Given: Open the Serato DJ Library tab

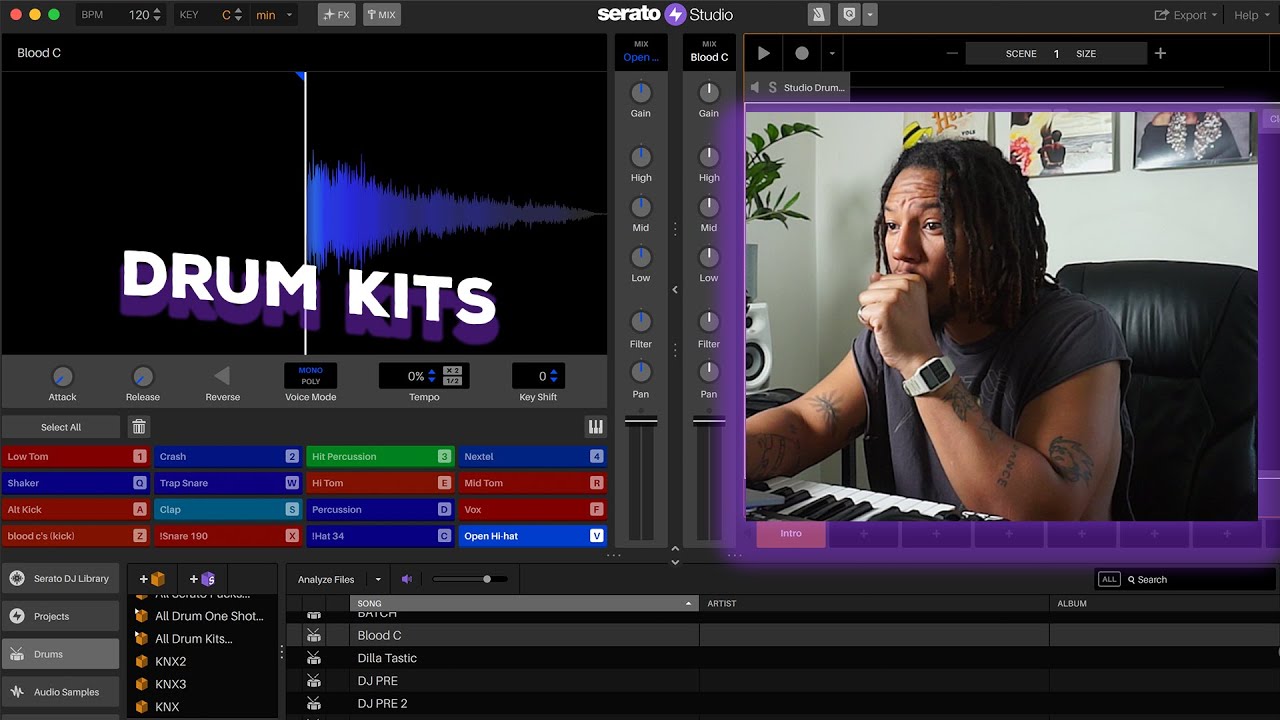Looking at the screenshot, I should pos(60,579).
